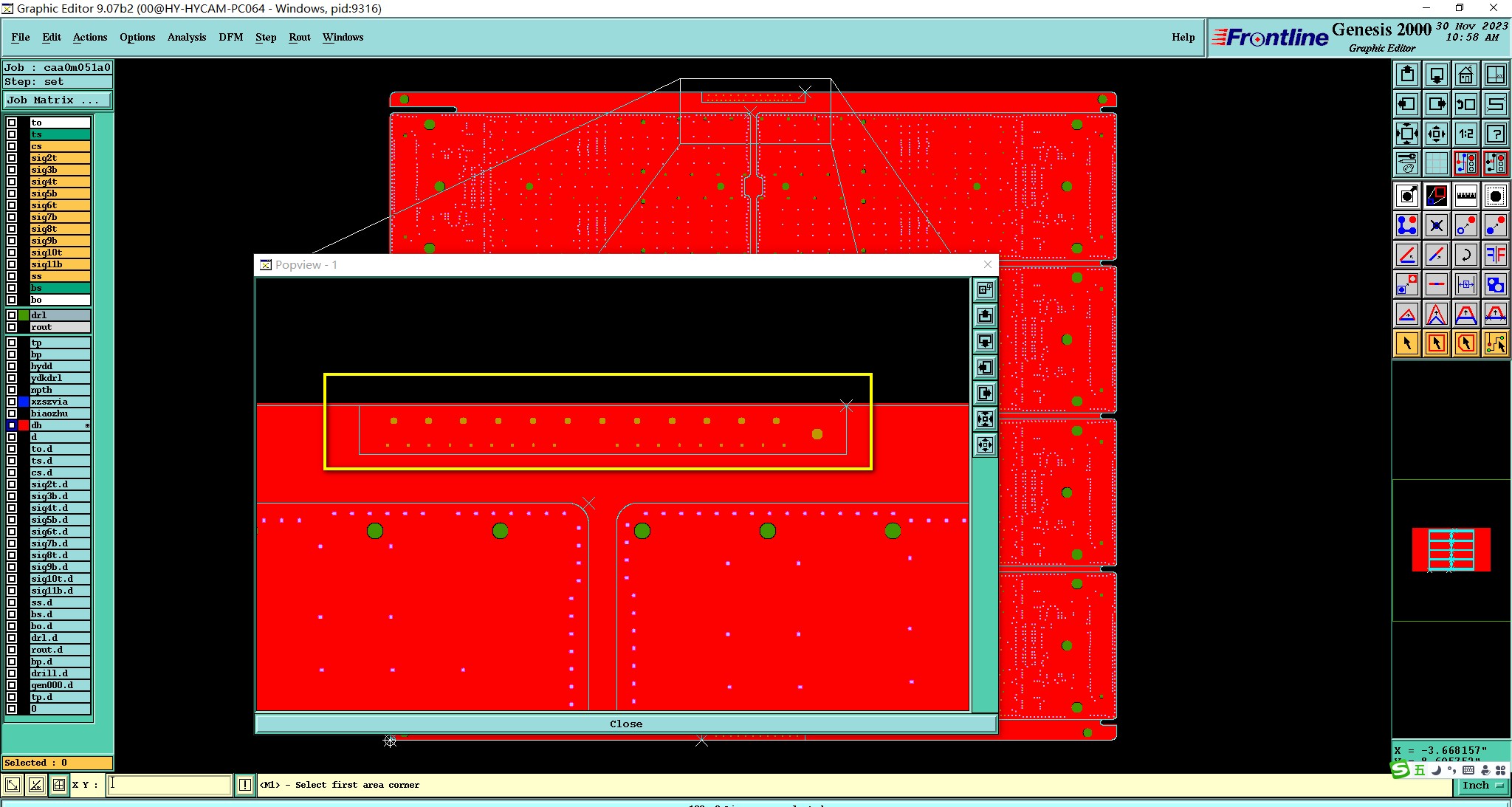Open the DFM menu
The width and height of the screenshot is (1512, 807).
(230, 37)
